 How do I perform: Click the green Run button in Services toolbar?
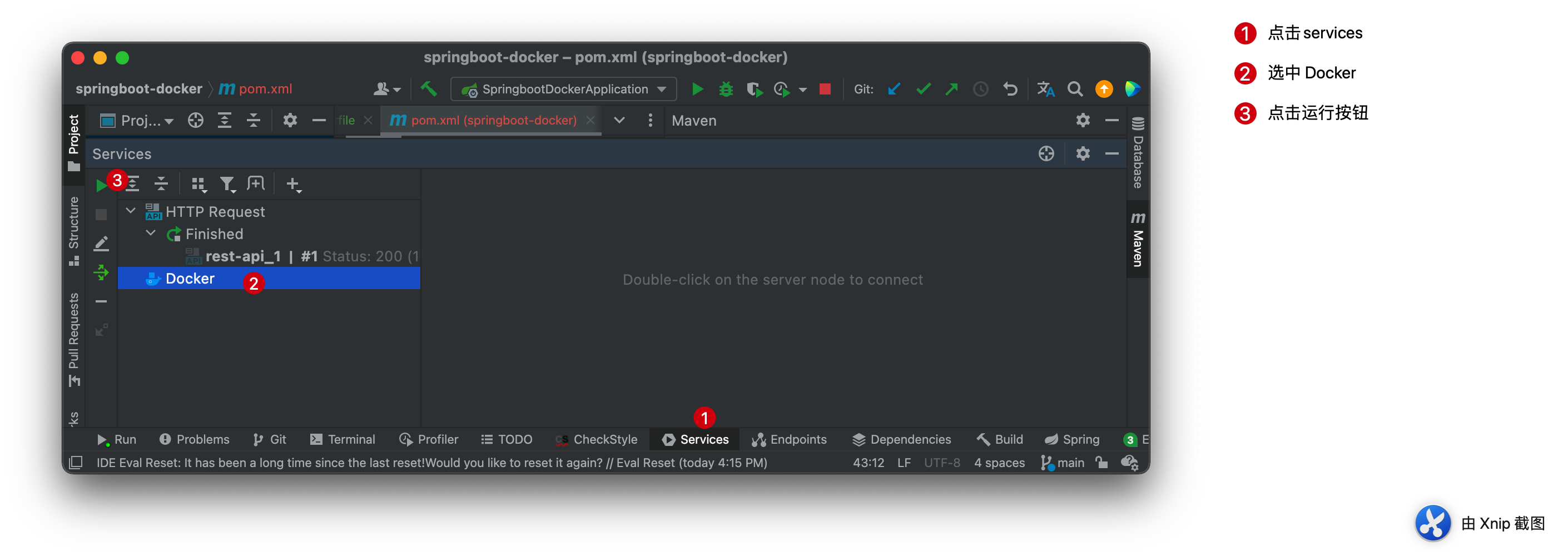[x=101, y=185]
